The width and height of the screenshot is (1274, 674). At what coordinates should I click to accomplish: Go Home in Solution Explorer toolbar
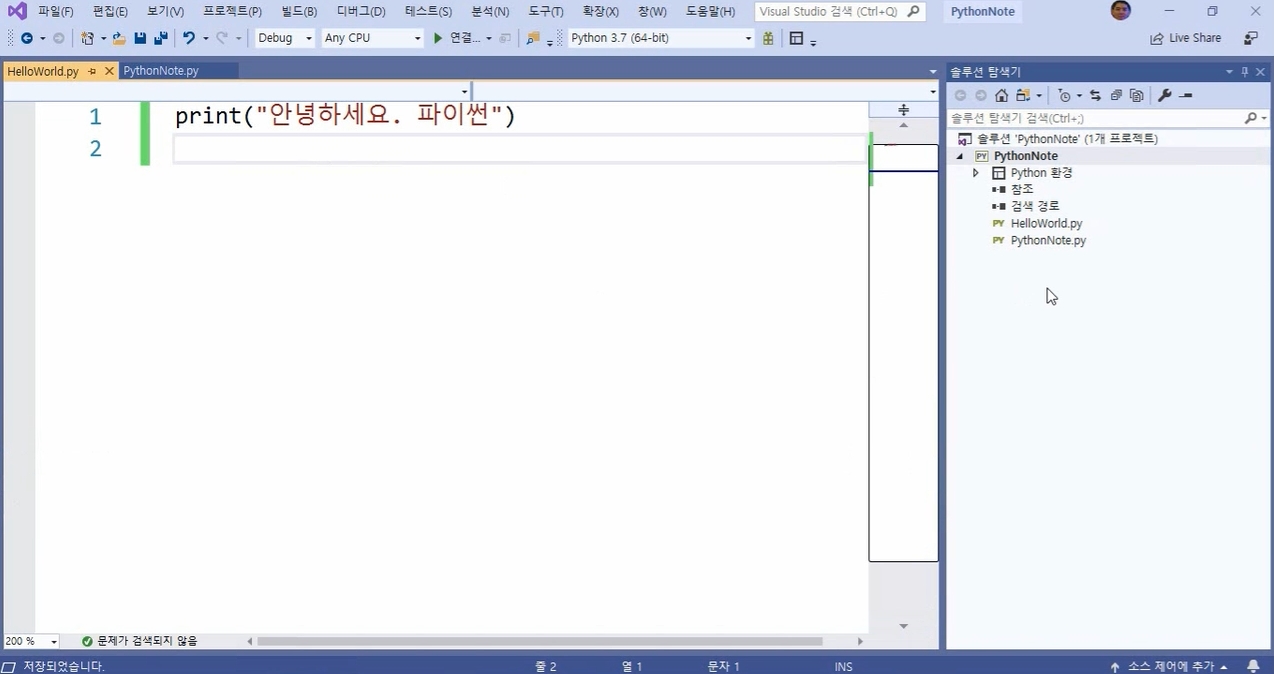tap(1001, 95)
